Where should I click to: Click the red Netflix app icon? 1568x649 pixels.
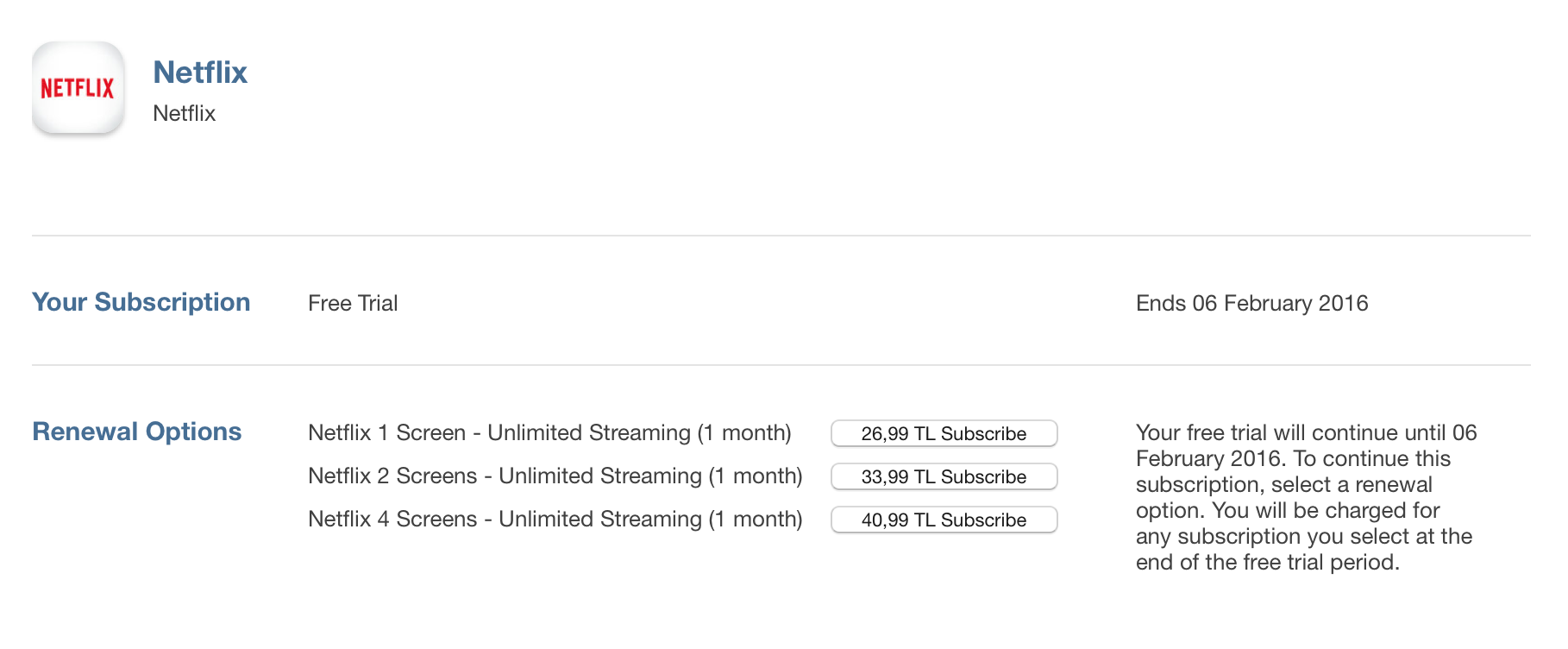pyautogui.click(x=78, y=87)
